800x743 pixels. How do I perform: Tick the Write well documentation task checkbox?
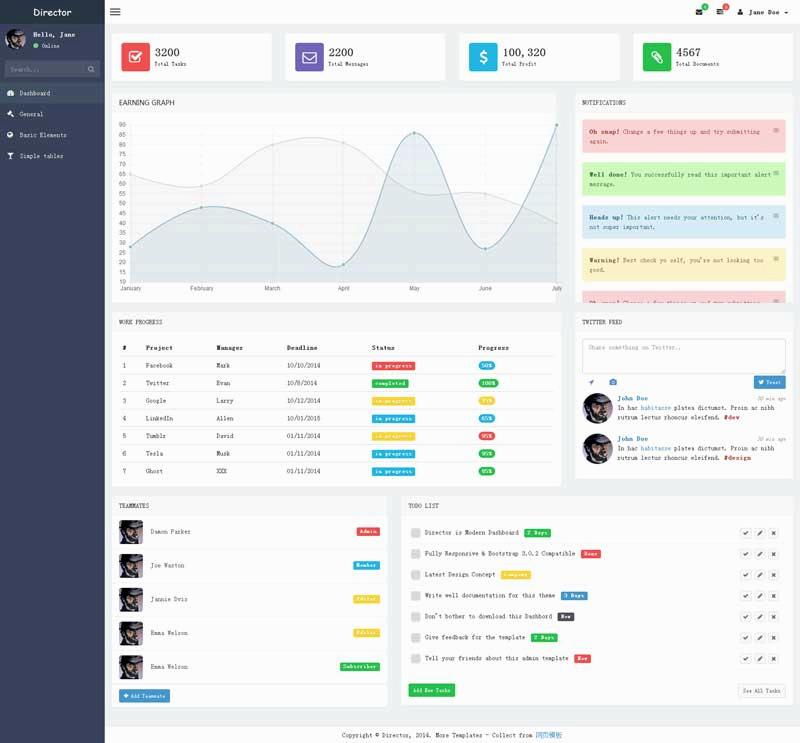click(x=416, y=596)
